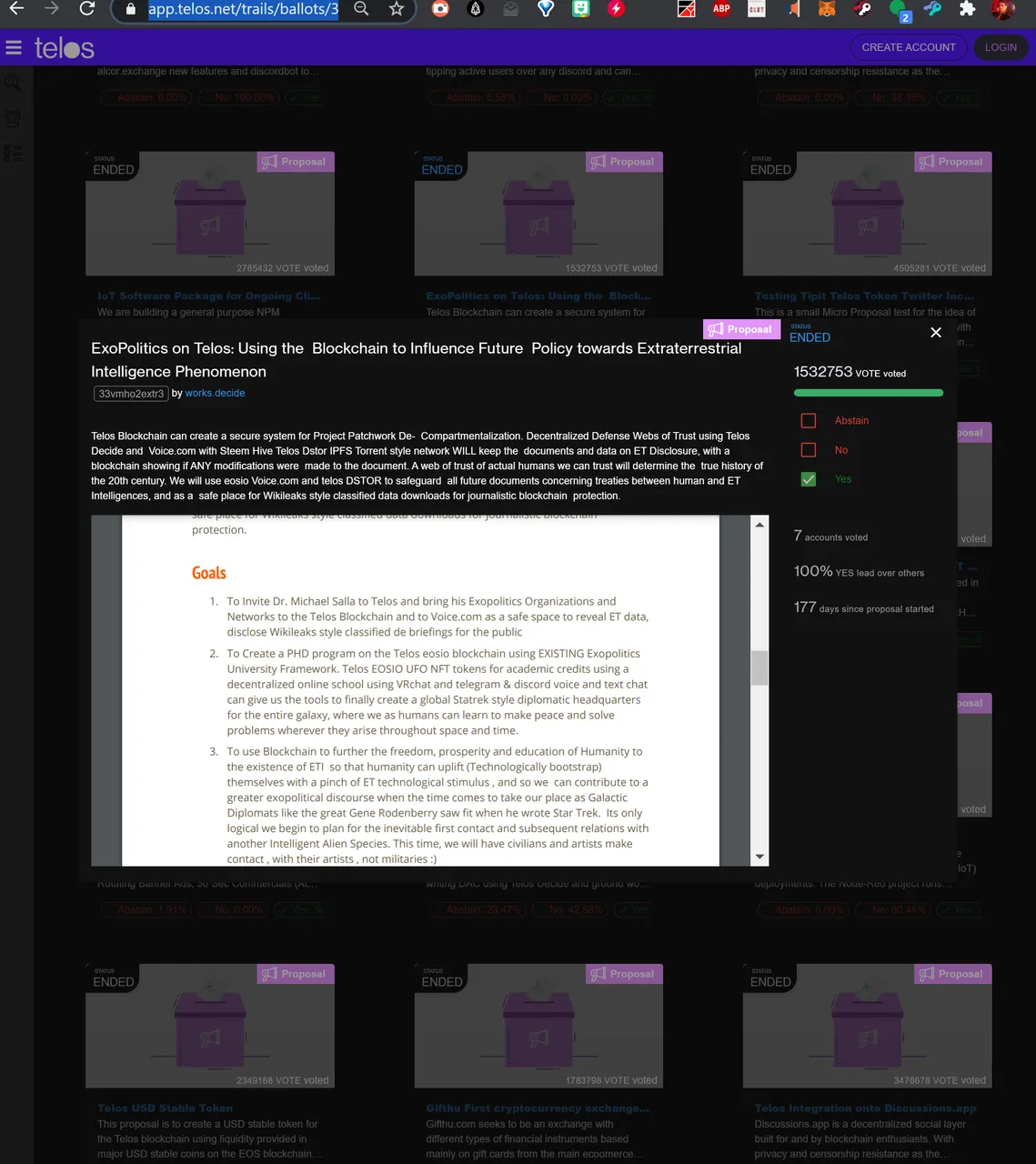This screenshot has height=1164, width=1036.
Task: Click ballot box thumbnail with 3476678 VOTE voted
Action: (x=867, y=1026)
